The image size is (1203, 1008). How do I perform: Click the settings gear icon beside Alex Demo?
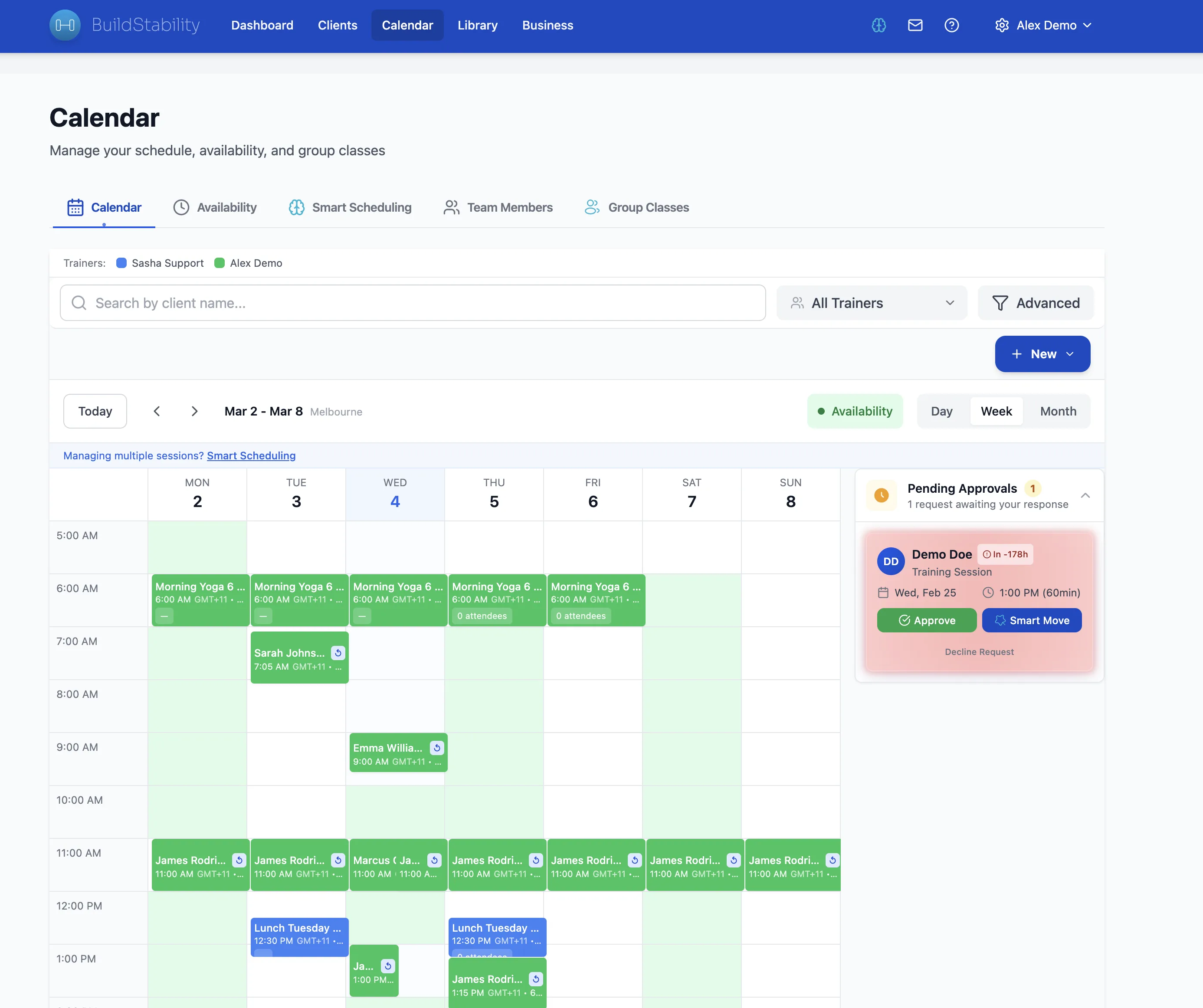tap(1001, 25)
